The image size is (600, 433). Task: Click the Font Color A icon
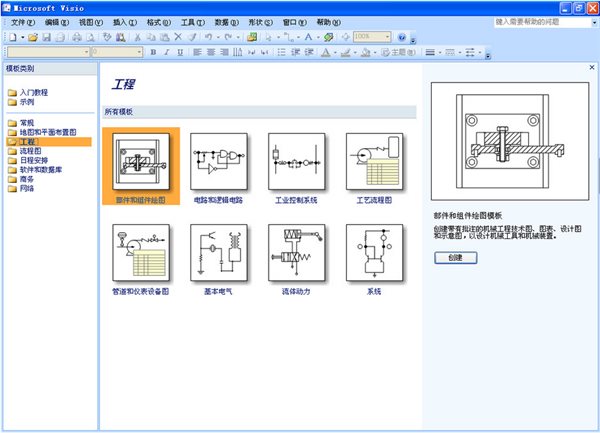point(326,52)
